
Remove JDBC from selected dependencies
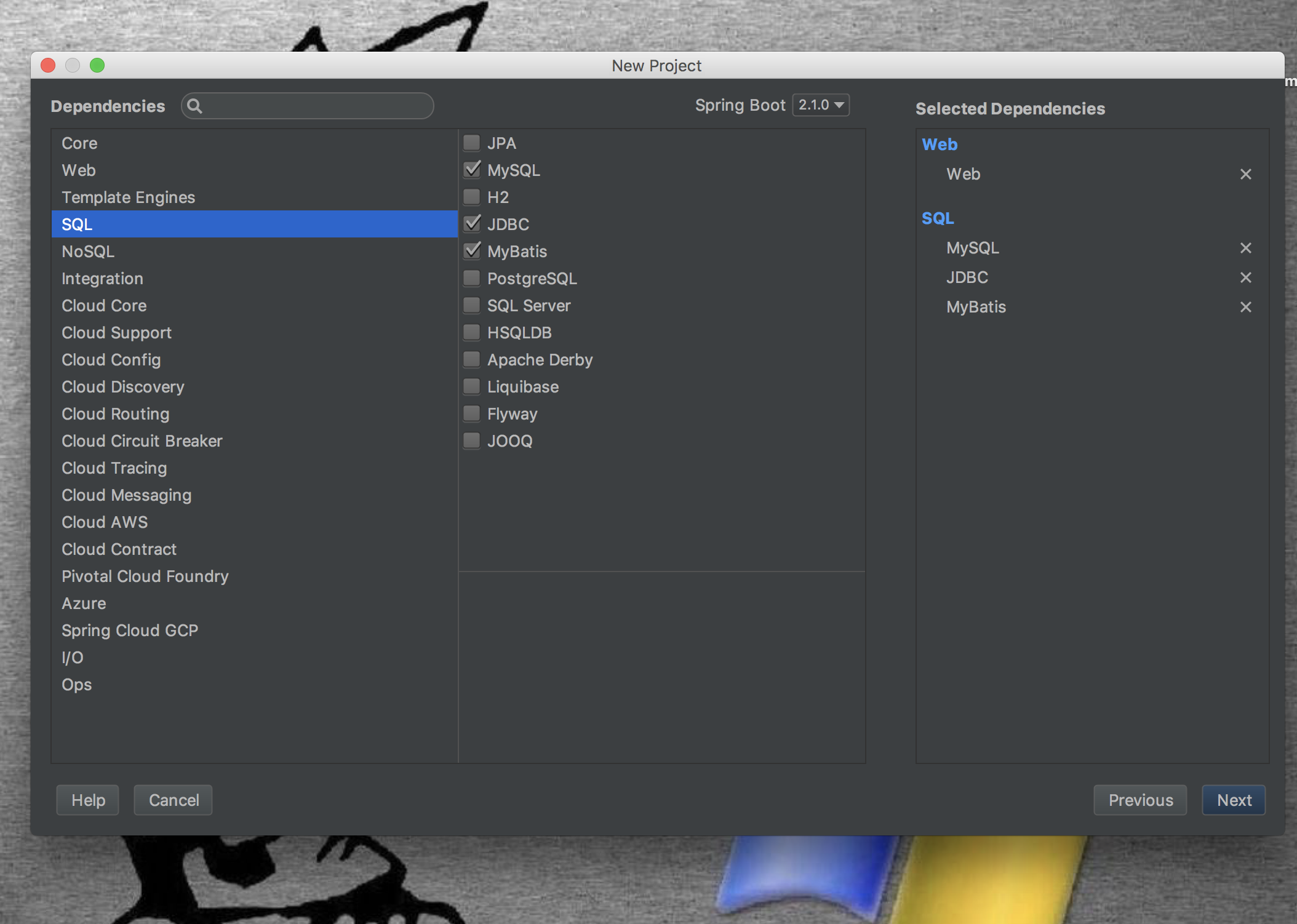[x=1245, y=277]
